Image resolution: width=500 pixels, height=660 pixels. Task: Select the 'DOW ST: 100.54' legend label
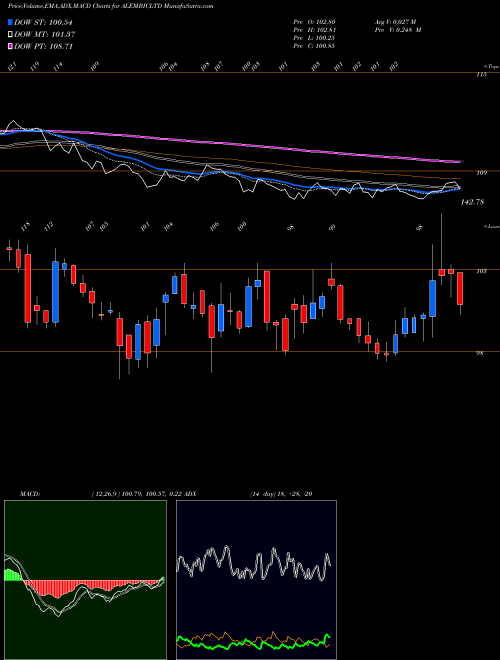coord(43,22)
